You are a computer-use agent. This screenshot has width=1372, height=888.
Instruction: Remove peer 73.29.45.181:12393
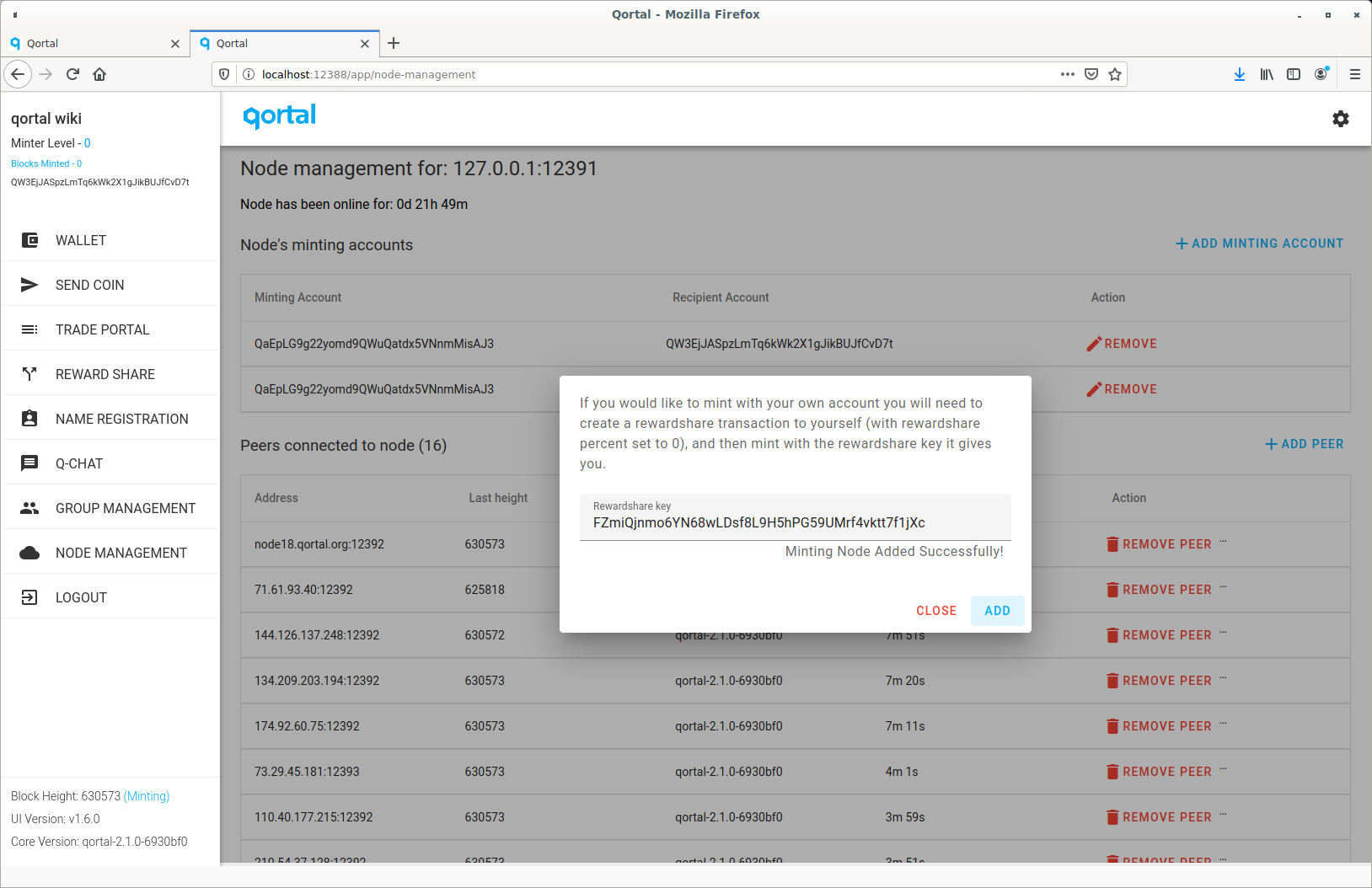pos(1159,772)
